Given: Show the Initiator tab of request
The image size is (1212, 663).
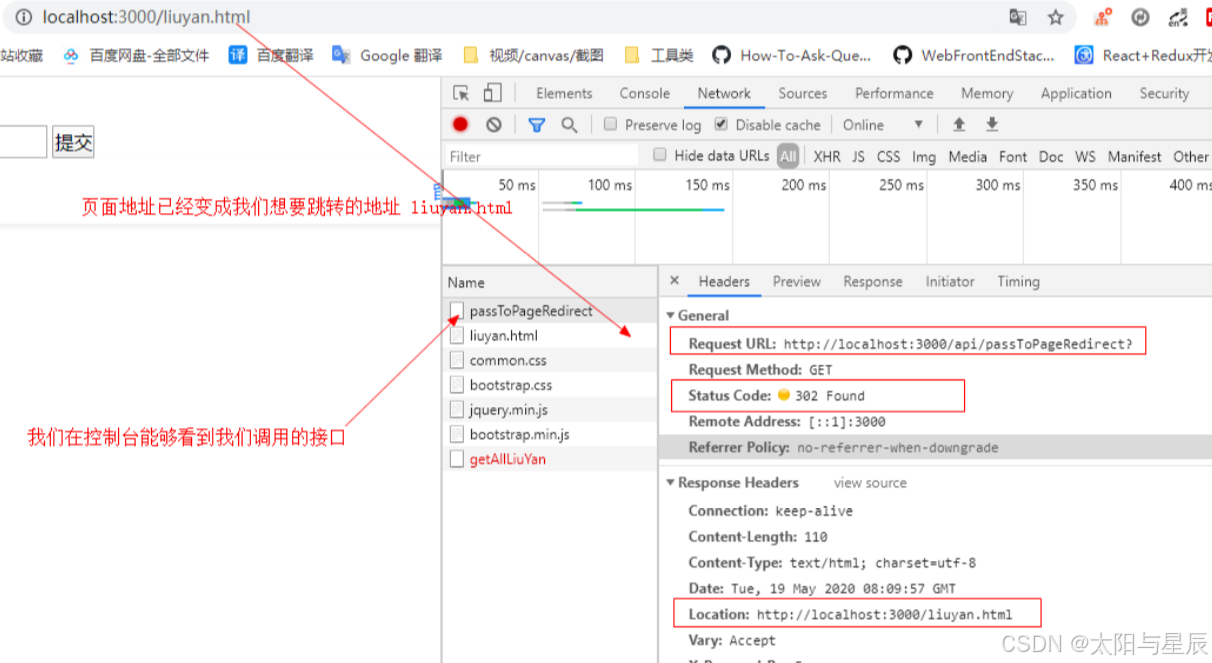Looking at the screenshot, I should coord(950,282).
